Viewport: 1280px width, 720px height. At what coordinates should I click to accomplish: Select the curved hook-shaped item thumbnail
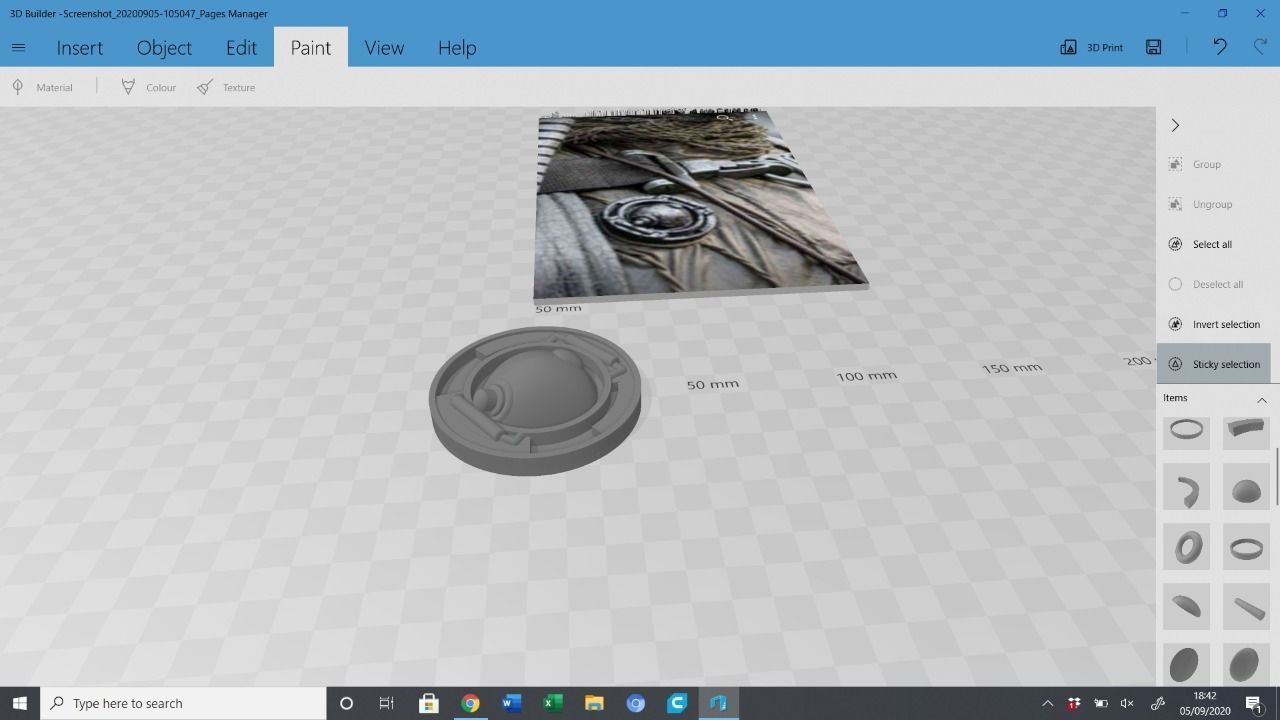point(1186,487)
